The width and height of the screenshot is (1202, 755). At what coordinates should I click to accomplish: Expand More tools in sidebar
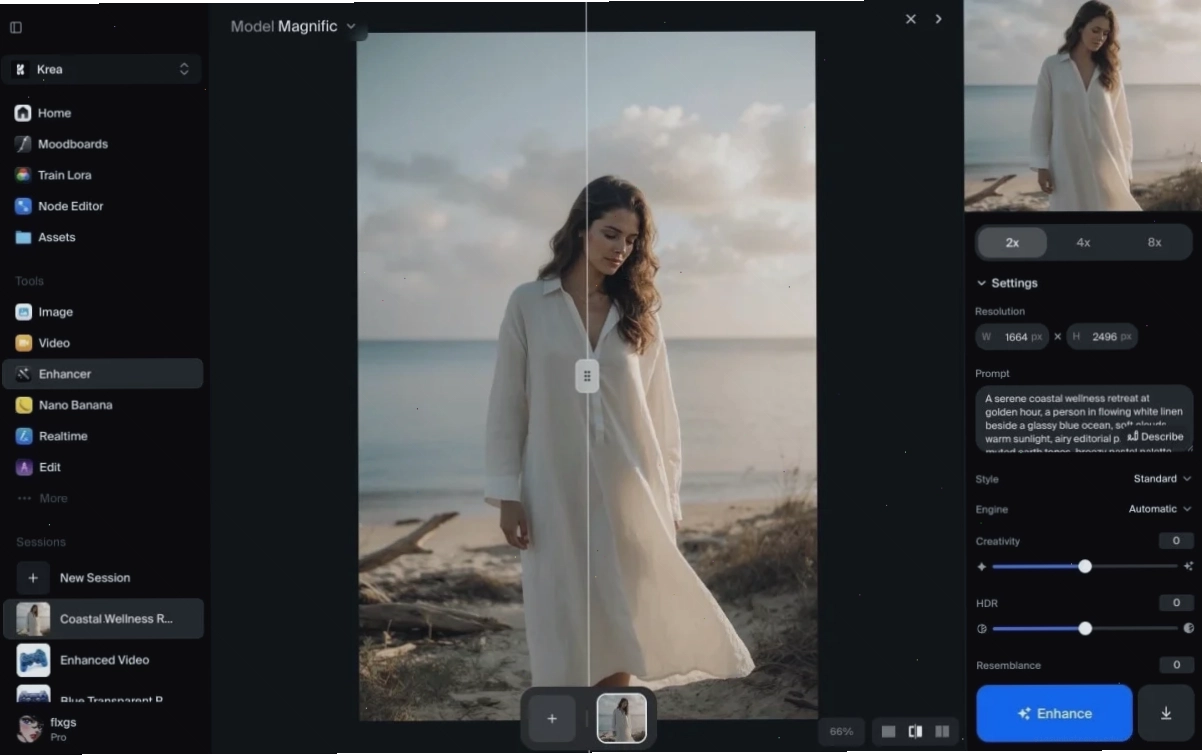[43, 498]
